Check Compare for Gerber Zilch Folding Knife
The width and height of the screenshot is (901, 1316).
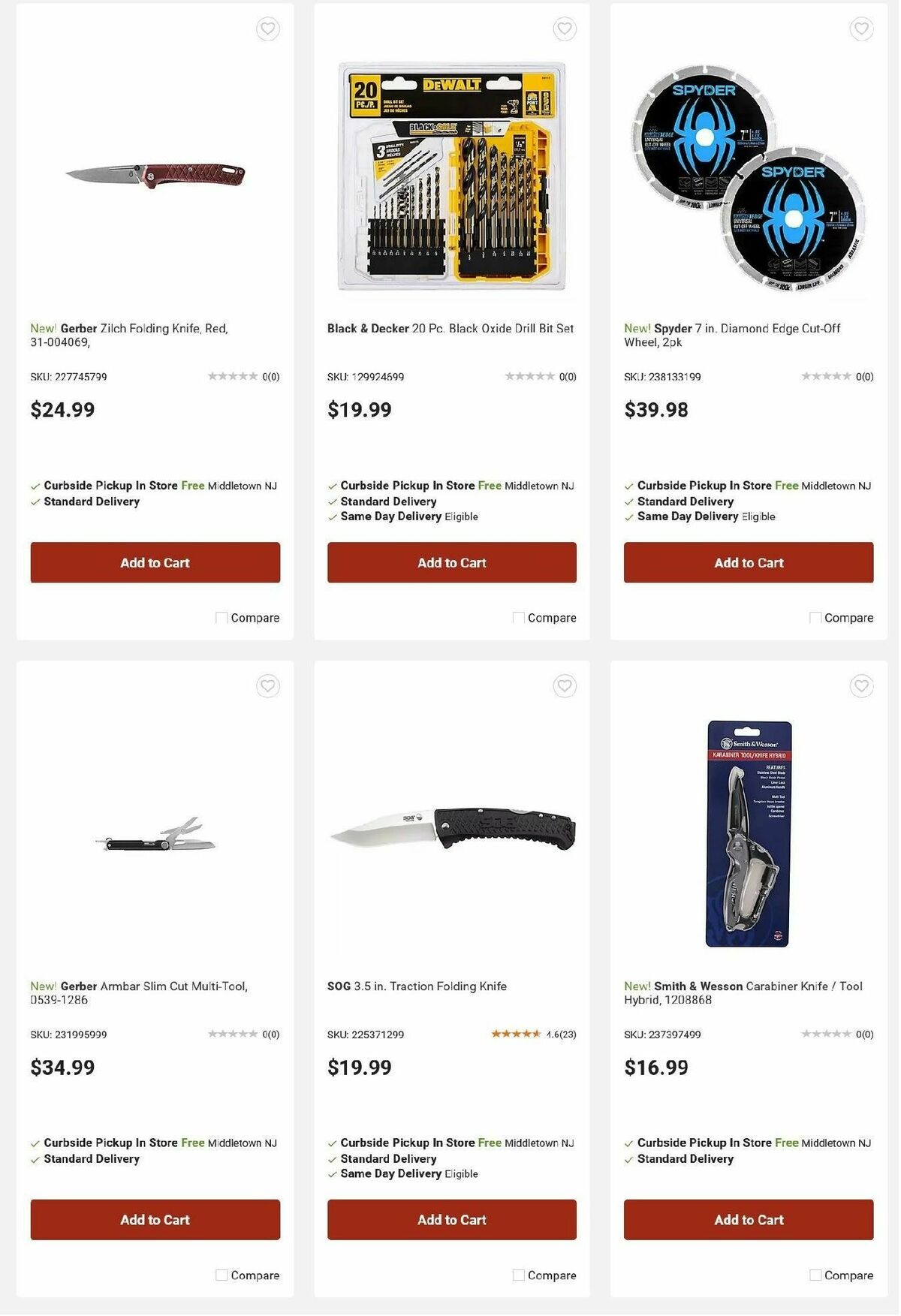(x=221, y=617)
